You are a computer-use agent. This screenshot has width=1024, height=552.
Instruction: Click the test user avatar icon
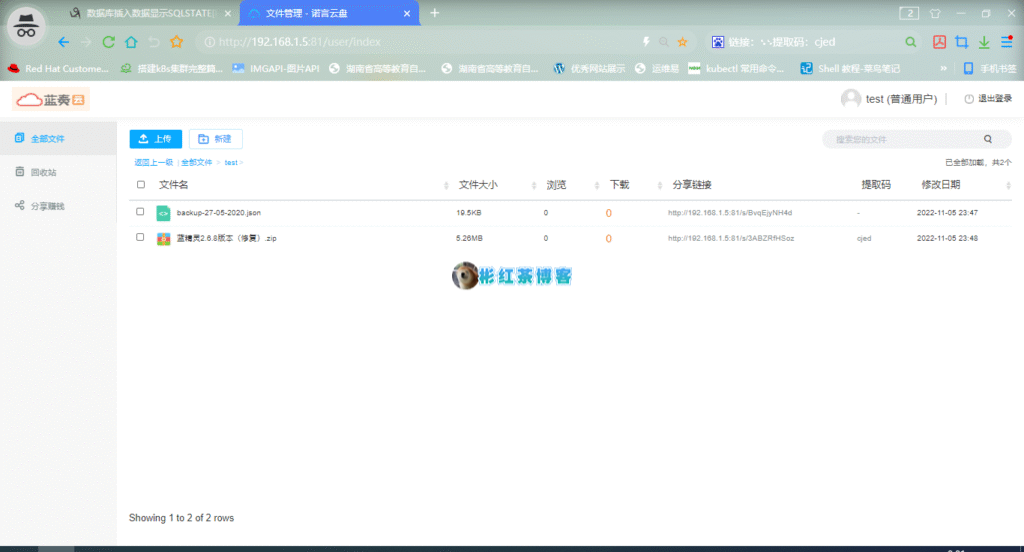851,99
